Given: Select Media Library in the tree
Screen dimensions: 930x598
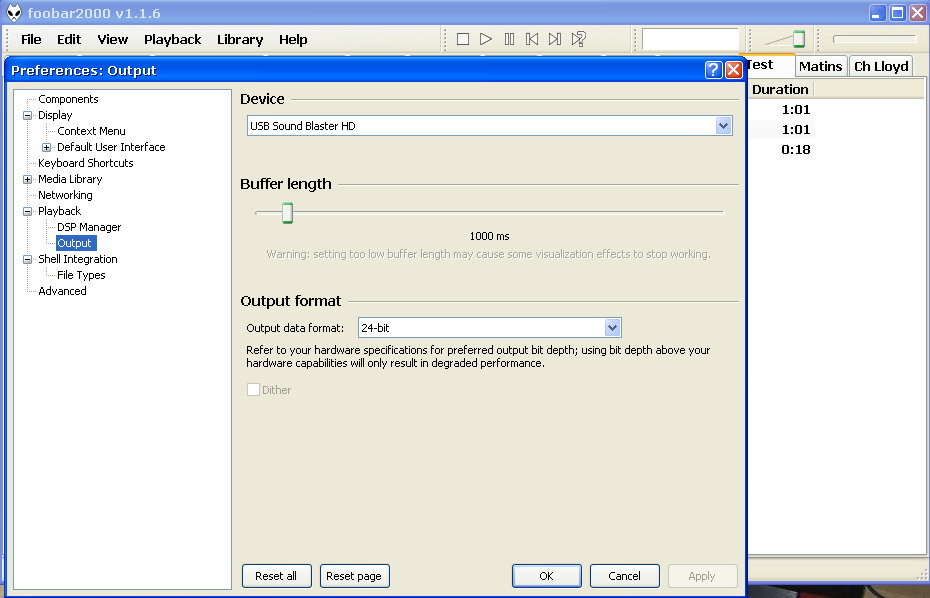Looking at the screenshot, I should click(70, 179).
